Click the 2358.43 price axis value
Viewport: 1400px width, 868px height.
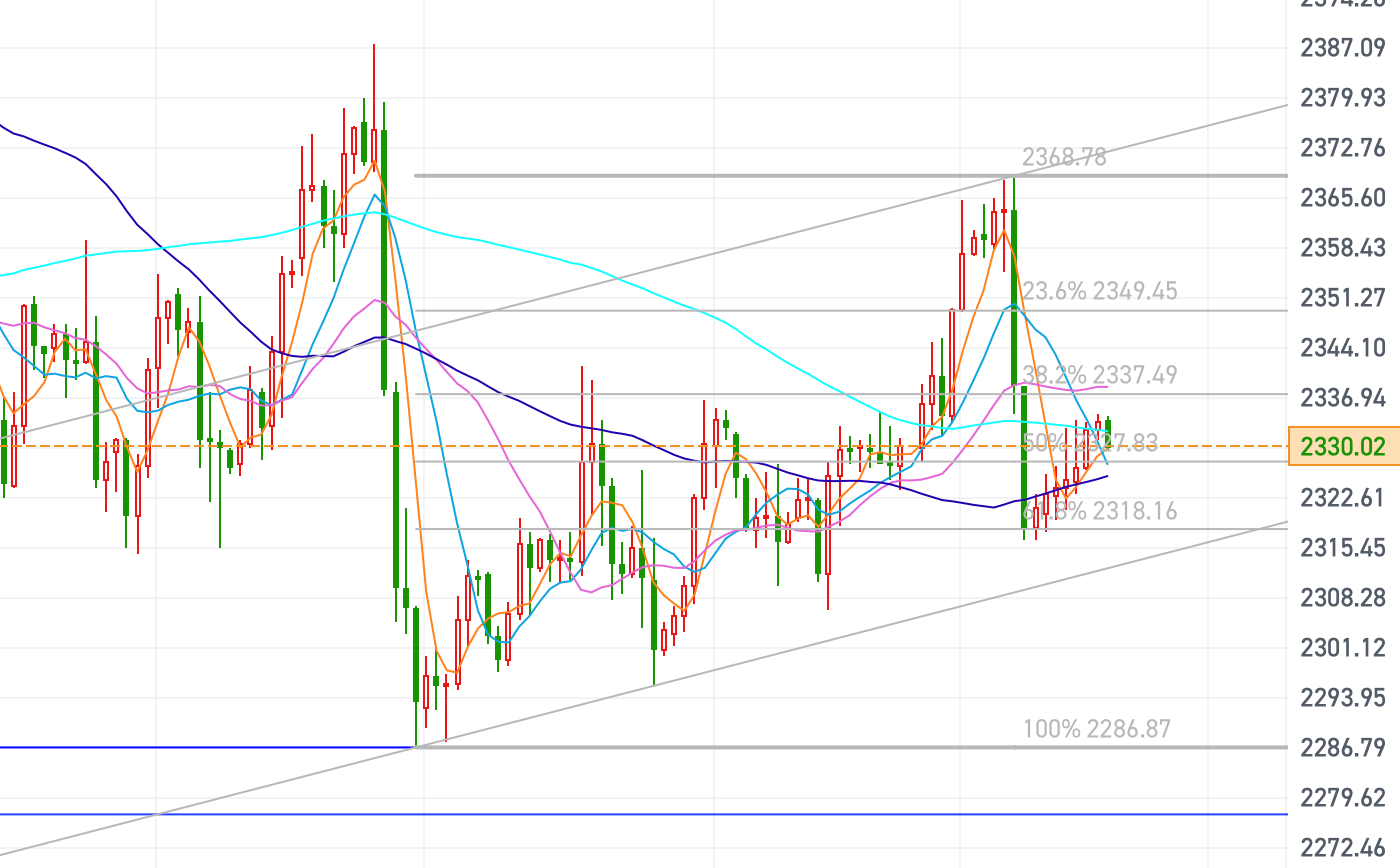(x=1343, y=247)
